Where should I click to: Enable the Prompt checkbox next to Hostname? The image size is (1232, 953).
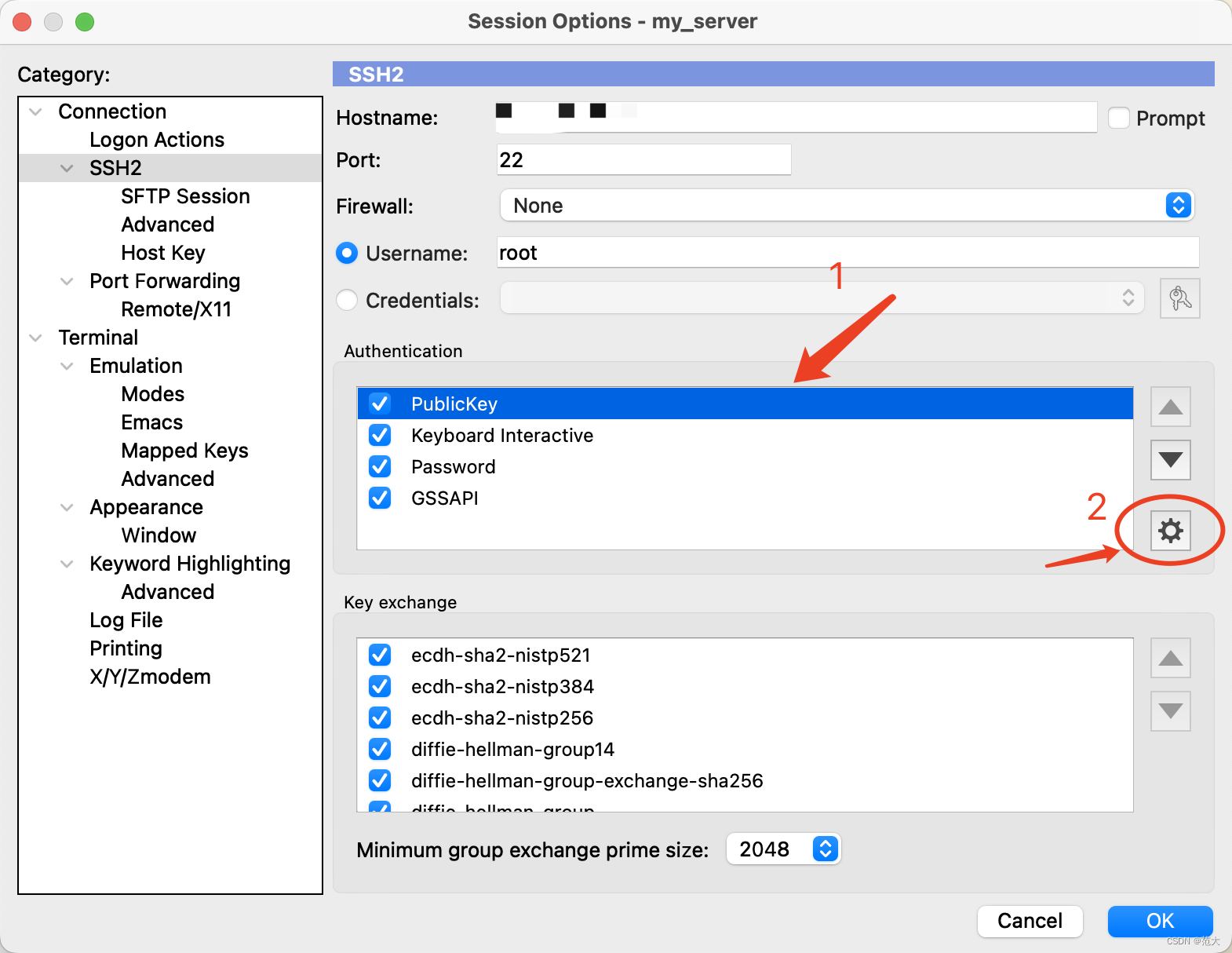(1119, 119)
